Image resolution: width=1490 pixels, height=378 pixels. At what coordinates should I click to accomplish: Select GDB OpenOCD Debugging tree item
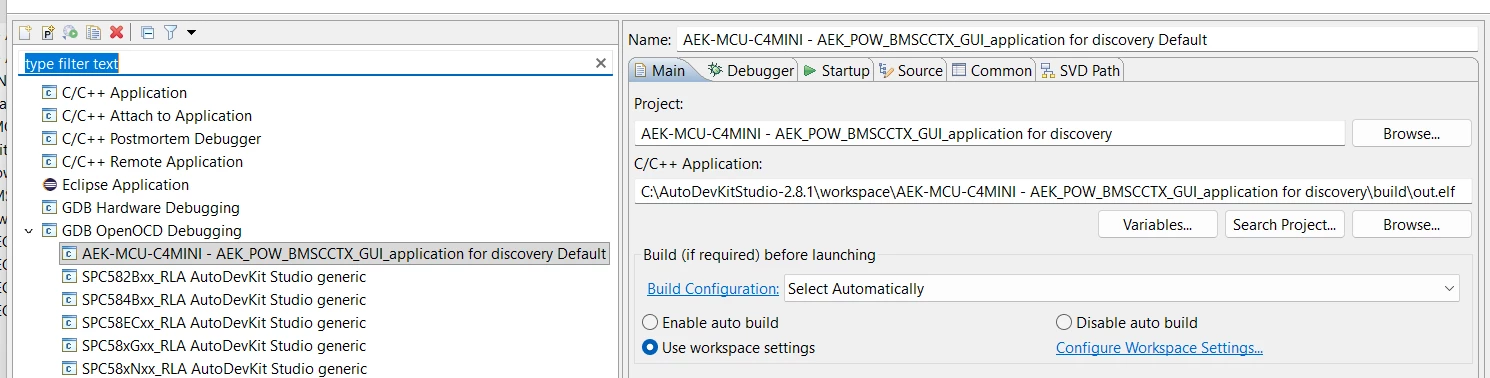[152, 231]
